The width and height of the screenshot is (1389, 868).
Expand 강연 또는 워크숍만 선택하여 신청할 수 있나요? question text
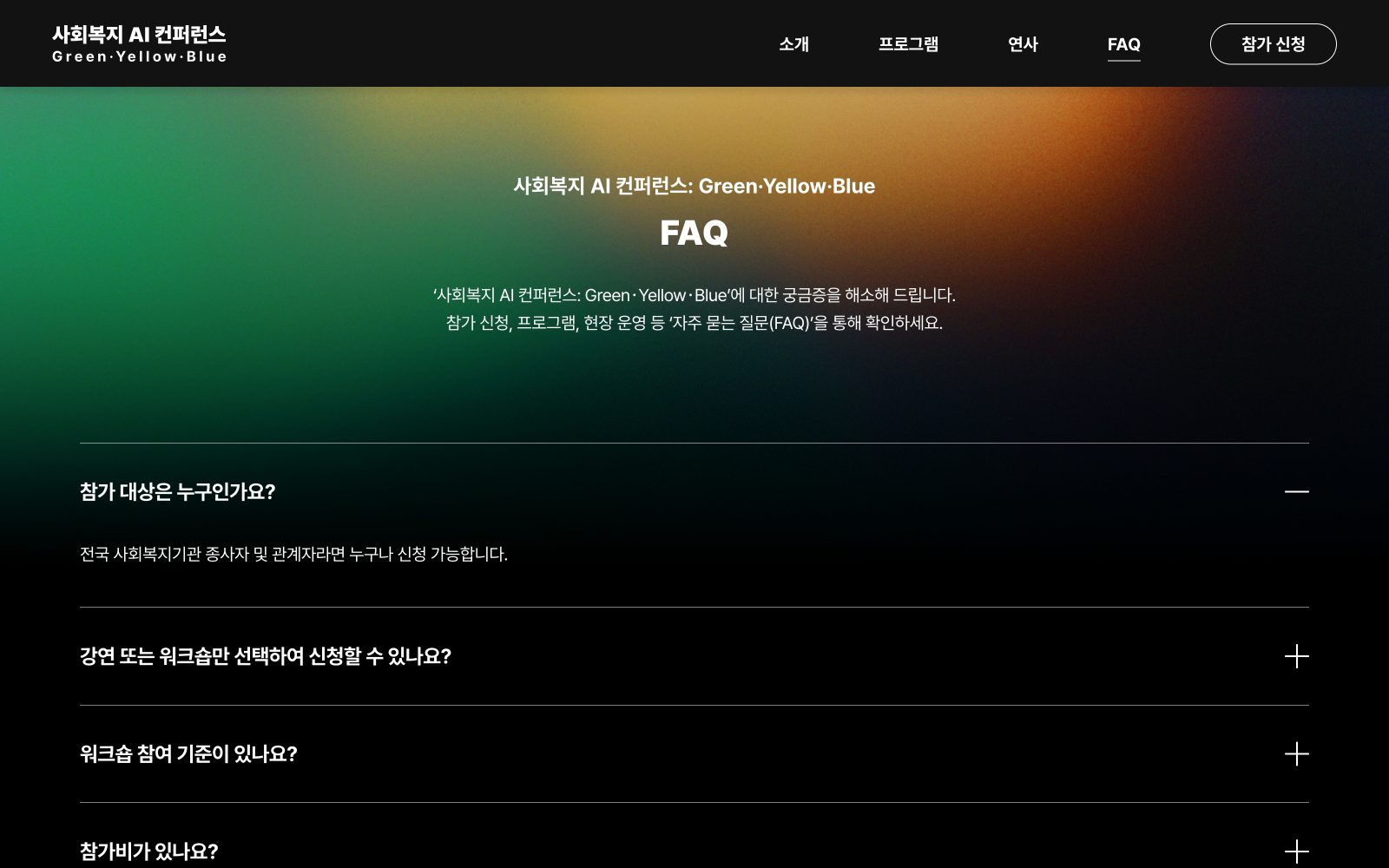pos(265,656)
